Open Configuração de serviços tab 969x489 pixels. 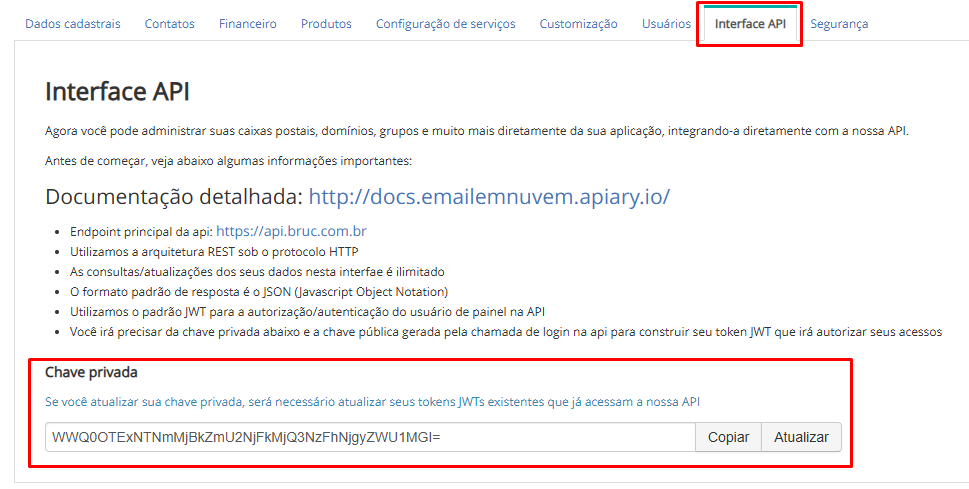click(x=445, y=24)
